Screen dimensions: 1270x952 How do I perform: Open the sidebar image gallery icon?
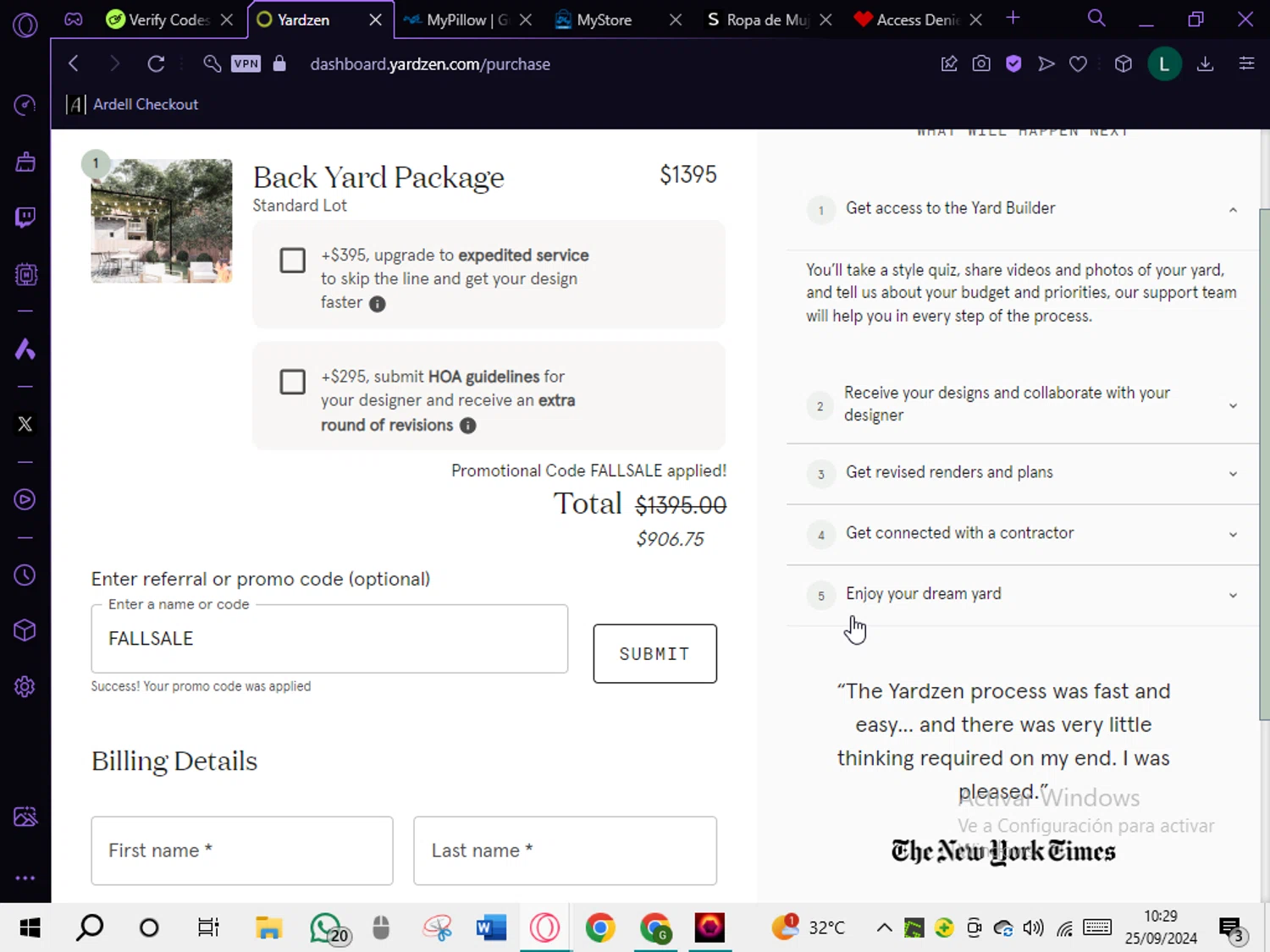click(25, 817)
